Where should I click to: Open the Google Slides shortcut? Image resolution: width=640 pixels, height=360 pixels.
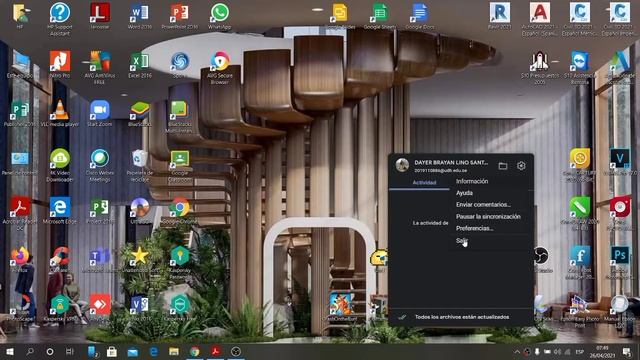click(x=340, y=16)
